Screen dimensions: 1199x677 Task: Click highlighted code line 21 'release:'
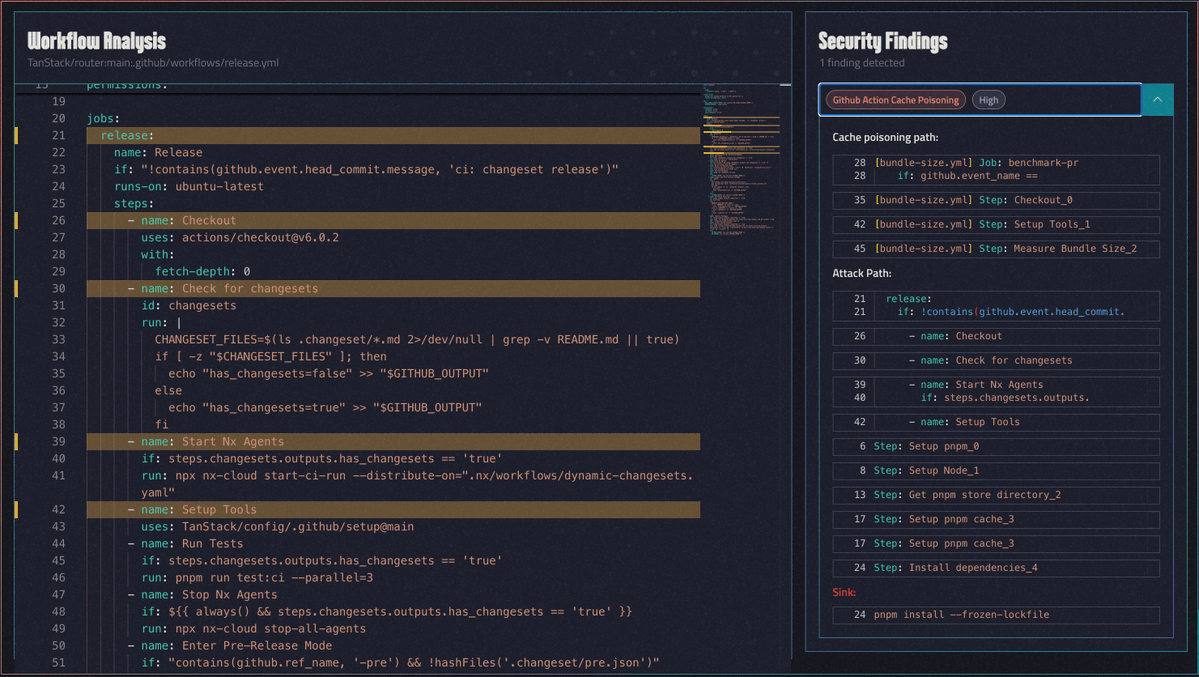pos(393,135)
